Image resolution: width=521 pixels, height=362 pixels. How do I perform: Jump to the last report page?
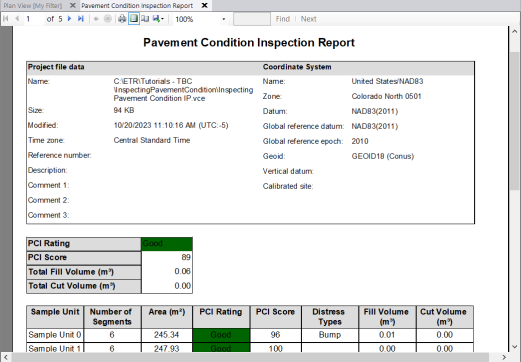point(81,19)
